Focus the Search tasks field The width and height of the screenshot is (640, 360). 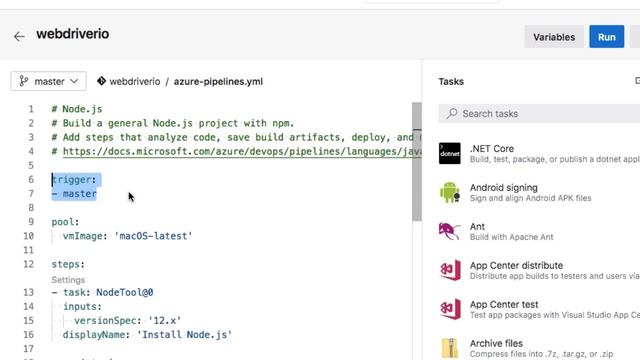(539, 113)
